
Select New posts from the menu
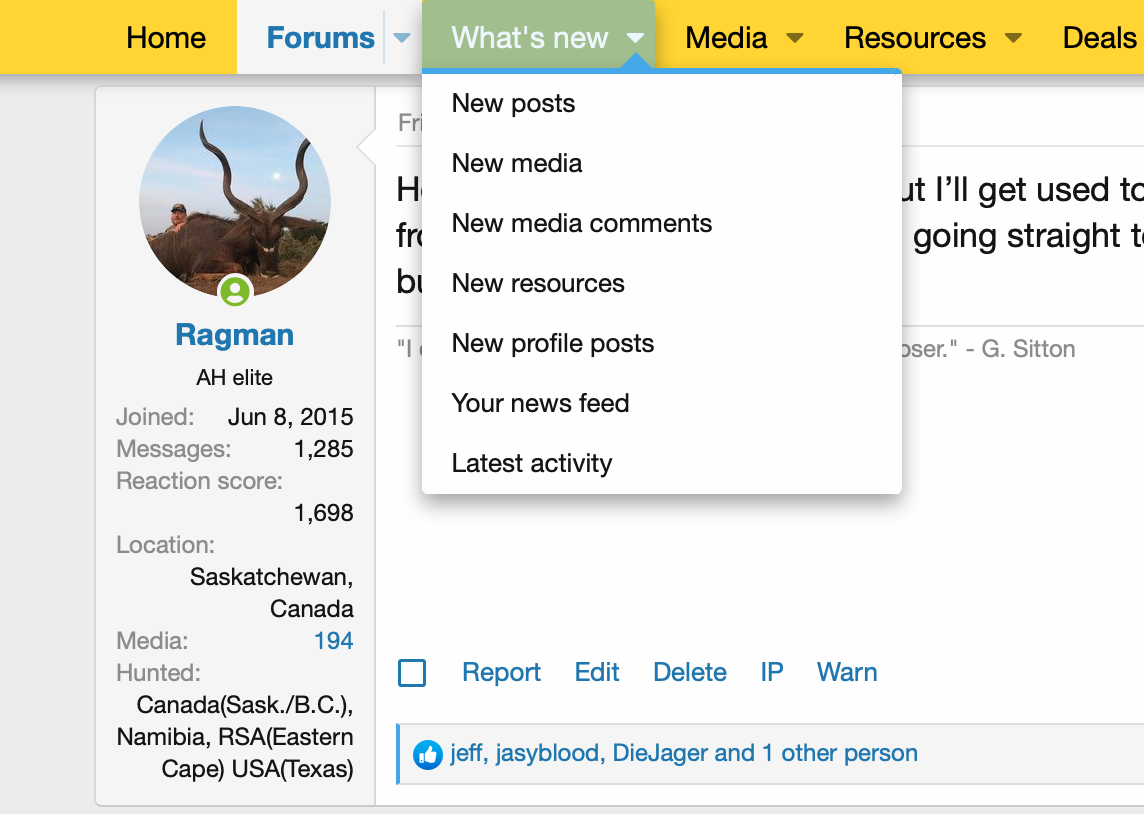pyautogui.click(x=513, y=104)
